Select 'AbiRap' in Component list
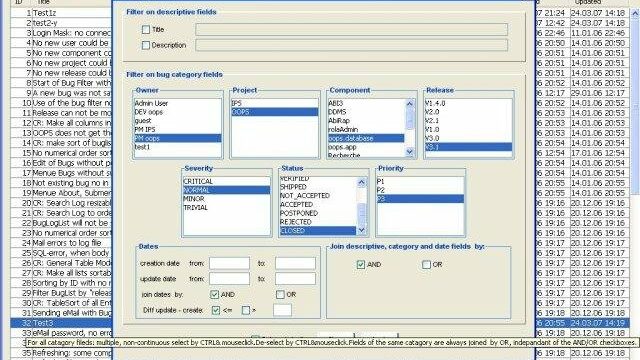This screenshot has height=360, width=640. tap(366, 121)
